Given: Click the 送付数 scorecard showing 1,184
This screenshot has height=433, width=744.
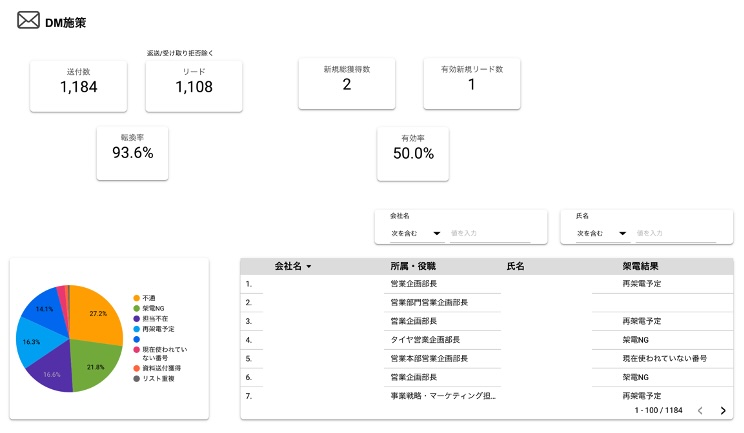Looking at the screenshot, I should click(x=78, y=85).
